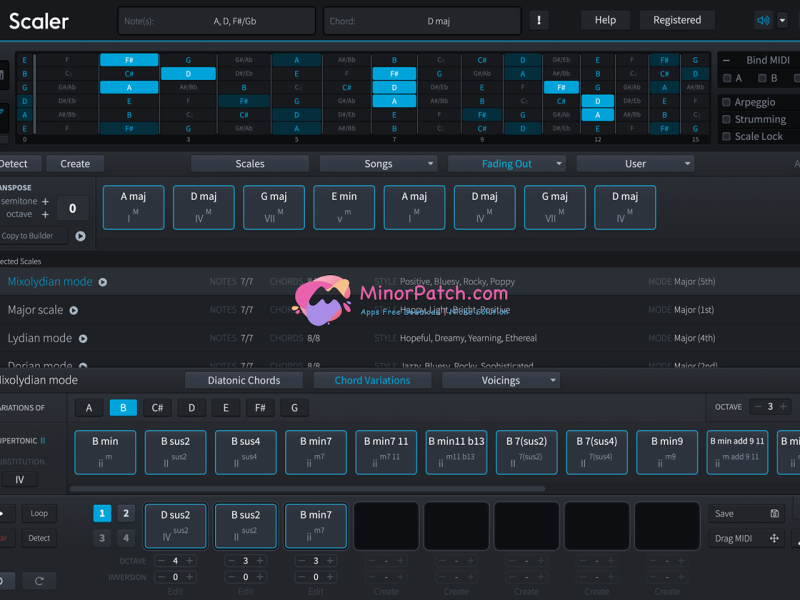Increase transpose semitone with its plus
Image resolution: width=800 pixels, height=600 pixels.
click(x=45, y=202)
